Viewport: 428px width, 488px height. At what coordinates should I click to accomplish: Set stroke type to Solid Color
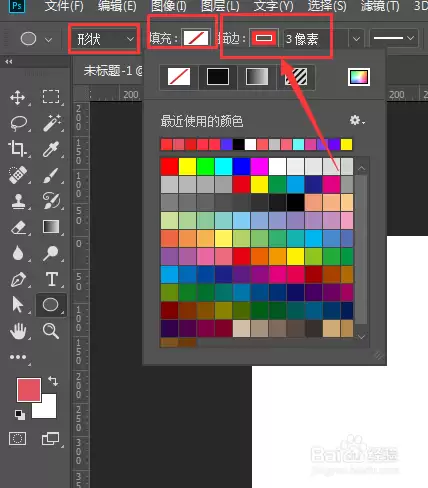[x=218, y=77]
